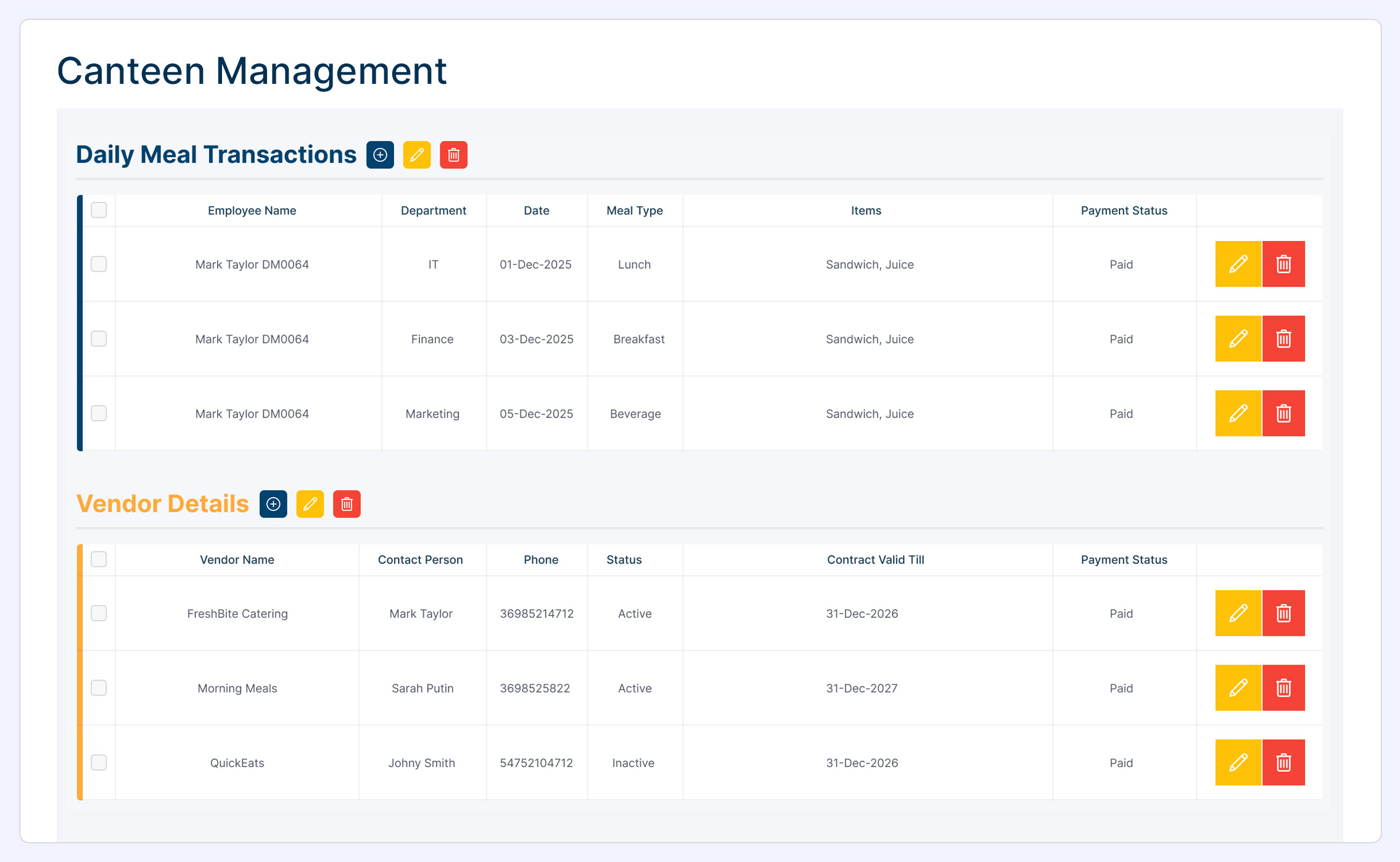
Task: Click red trash icon next to Vendor Details
Action: coord(347,504)
